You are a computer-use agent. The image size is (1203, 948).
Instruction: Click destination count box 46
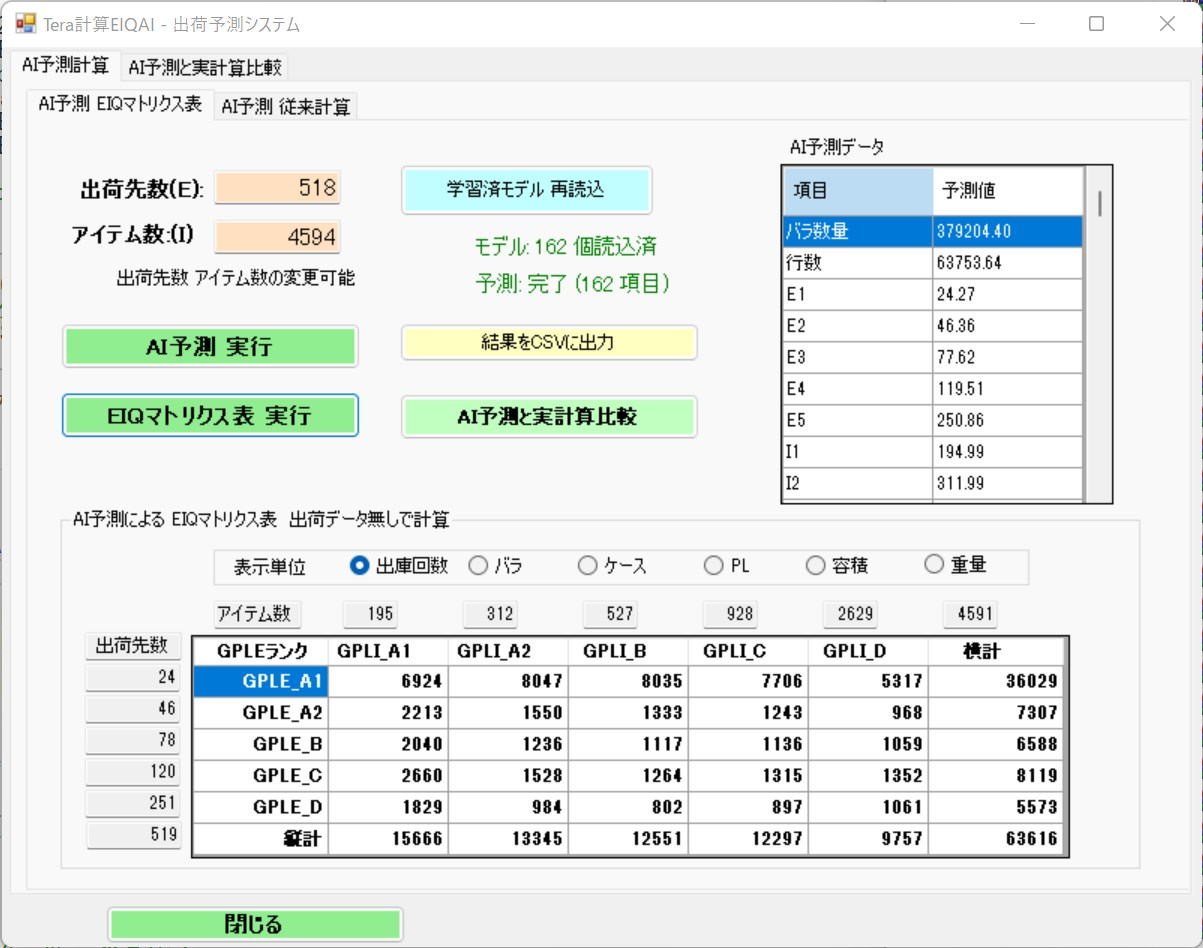tap(133, 709)
